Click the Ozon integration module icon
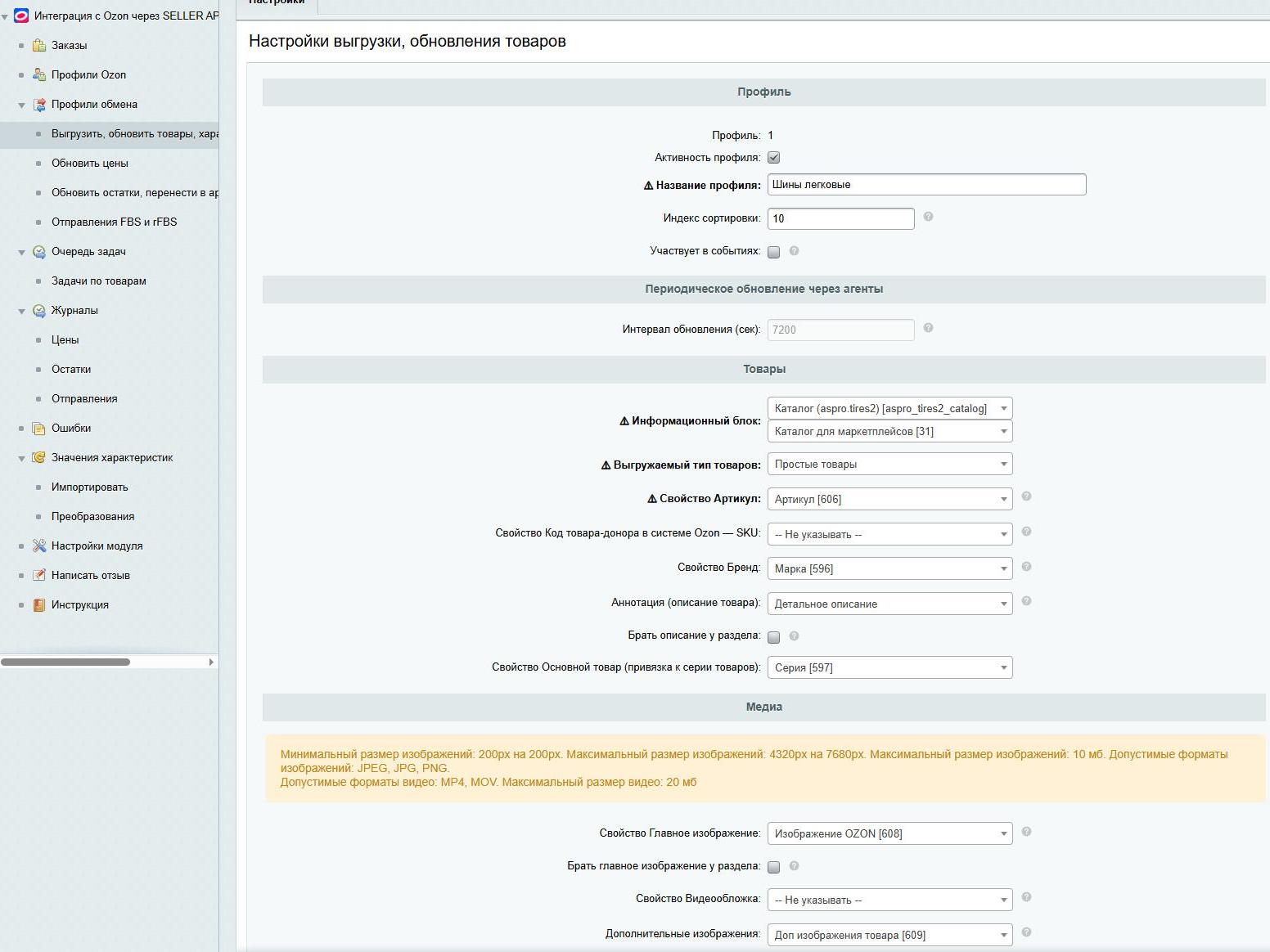Image resolution: width=1270 pixels, height=952 pixels. (x=21, y=16)
